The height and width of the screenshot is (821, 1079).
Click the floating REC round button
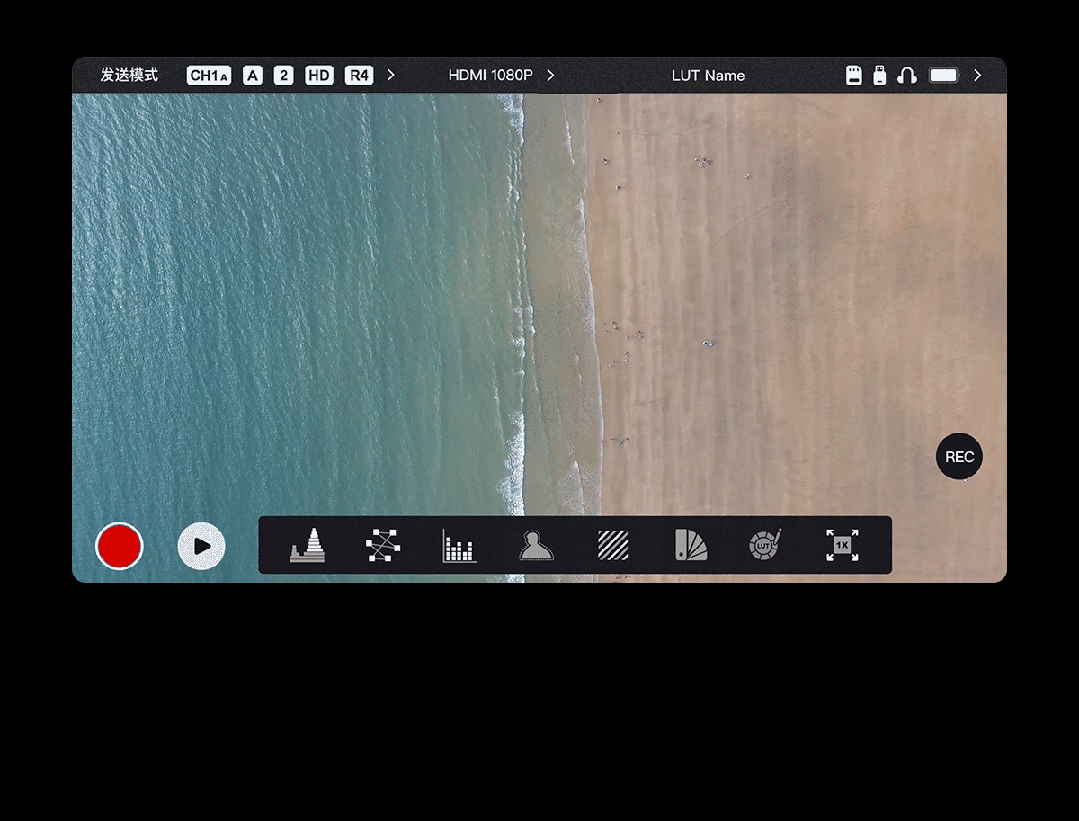point(959,457)
